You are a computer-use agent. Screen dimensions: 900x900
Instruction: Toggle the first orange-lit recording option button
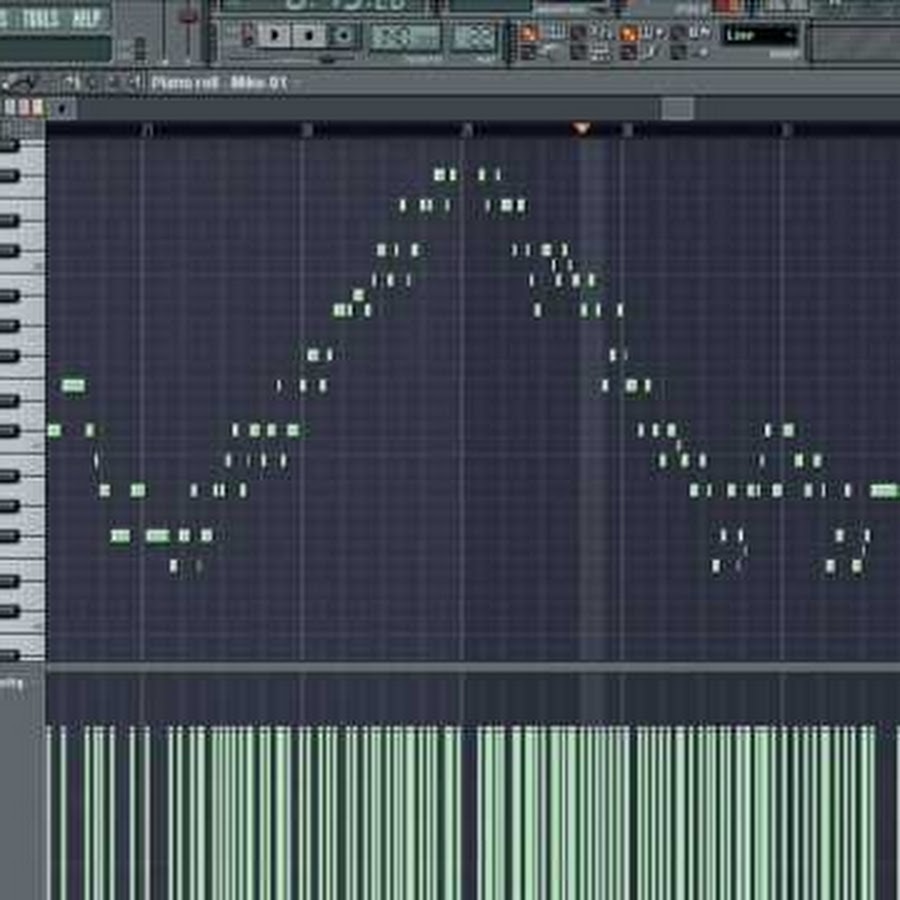[x=529, y=33]
